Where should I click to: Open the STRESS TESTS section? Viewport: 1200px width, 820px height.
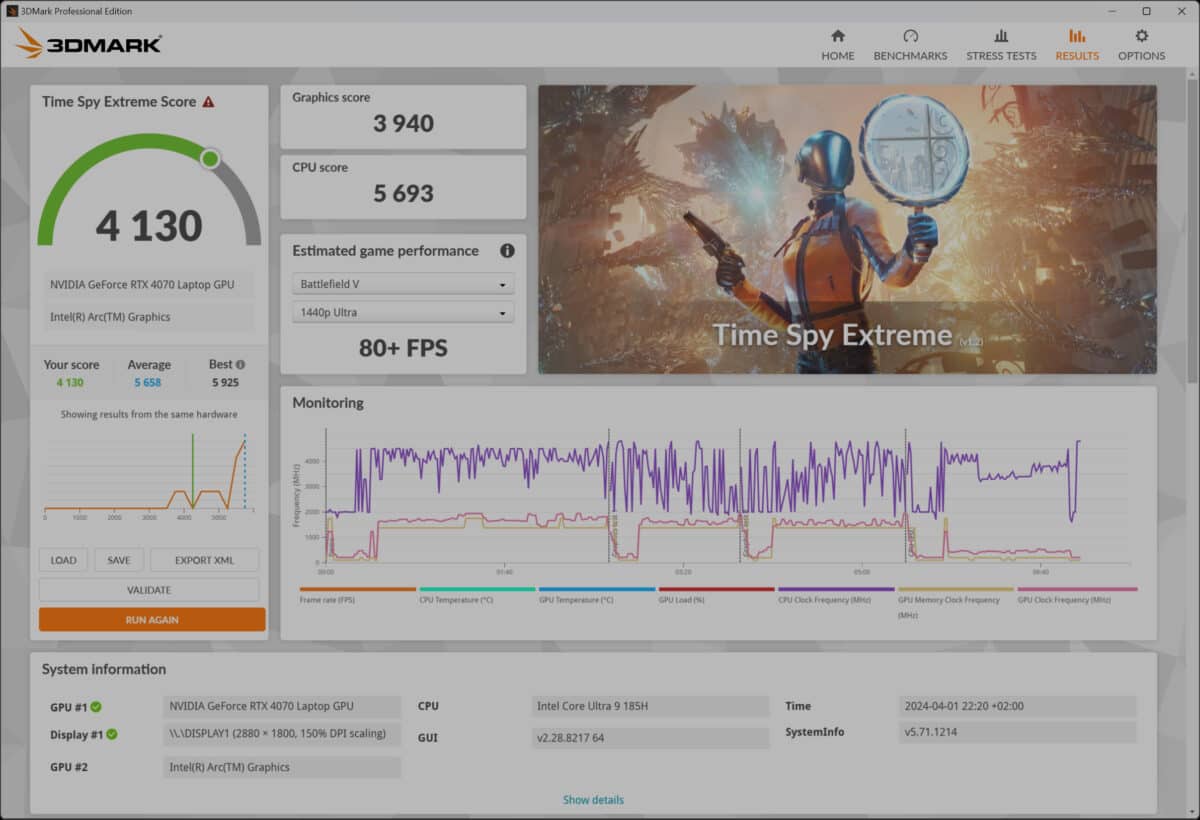coord(1001,45)
